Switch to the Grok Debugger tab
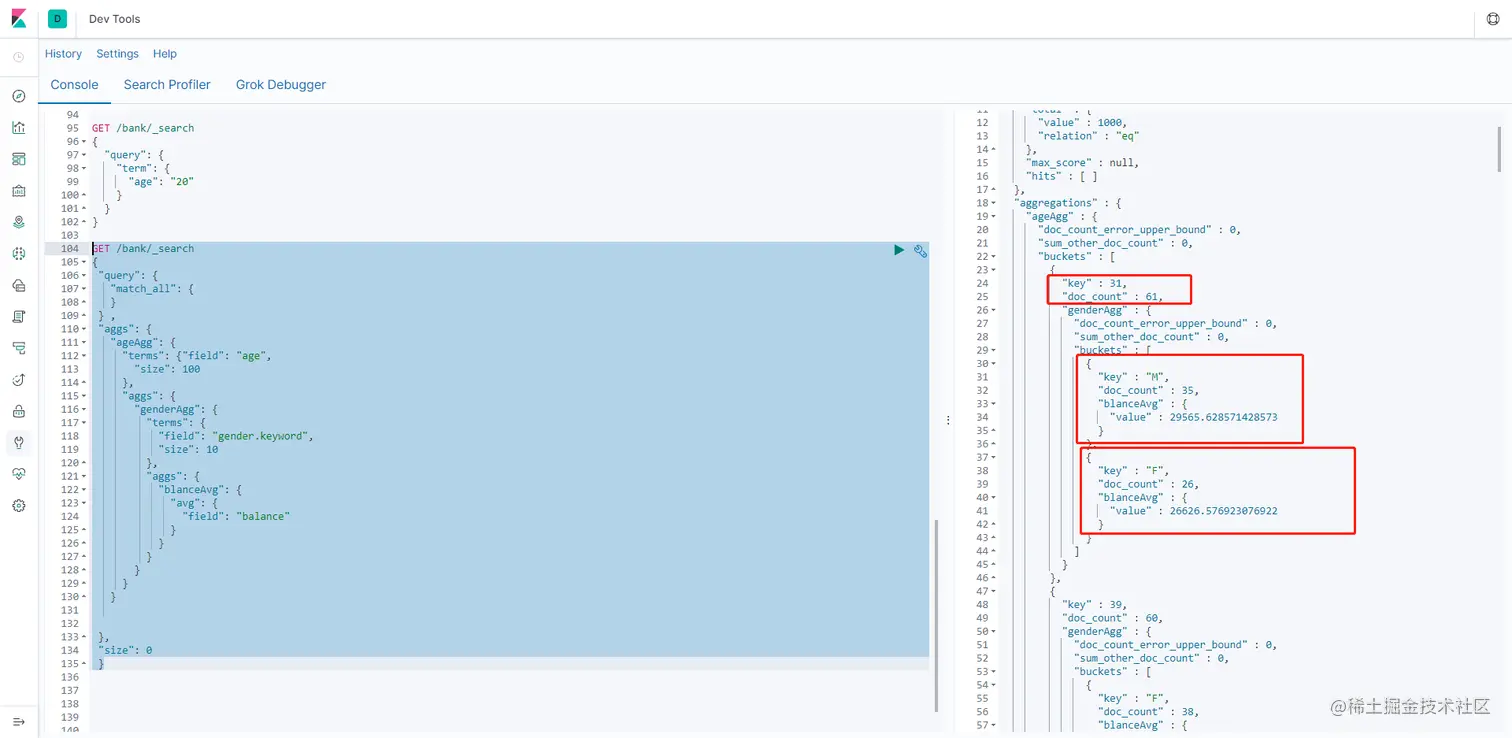1512x738 pixels. 281,85
